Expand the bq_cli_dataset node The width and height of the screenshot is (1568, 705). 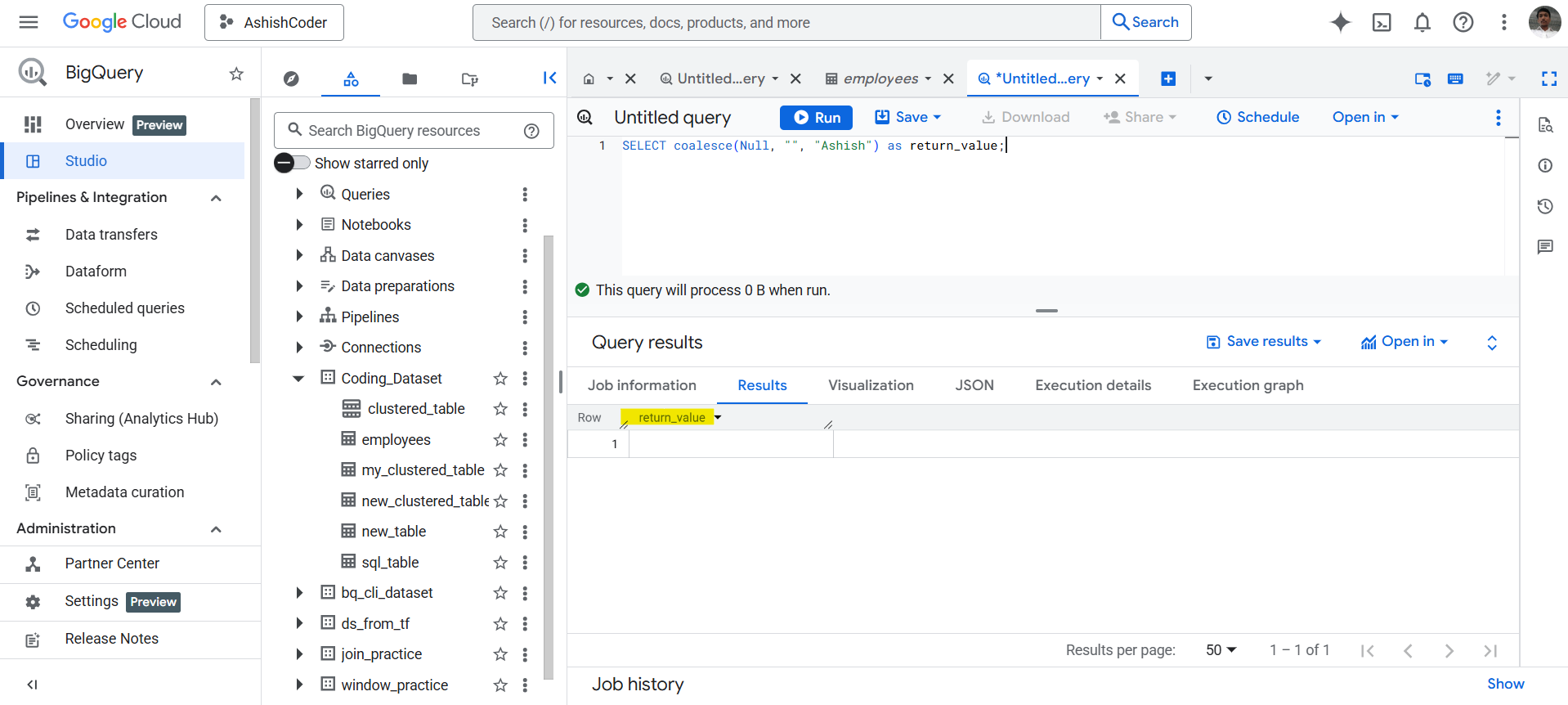(x=299, y=593)
